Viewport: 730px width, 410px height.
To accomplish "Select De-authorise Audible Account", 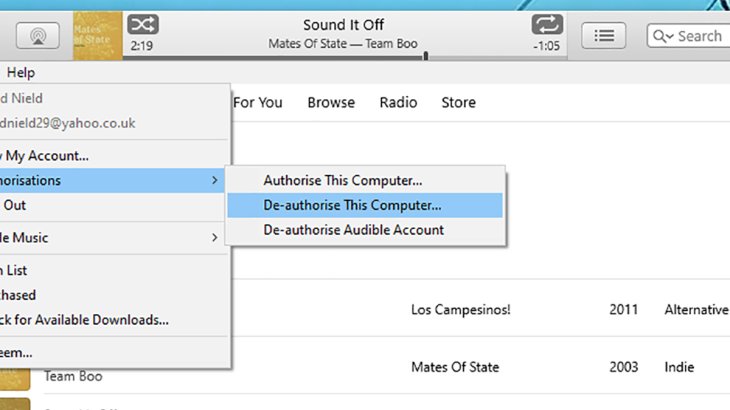I will pos(353,230).
